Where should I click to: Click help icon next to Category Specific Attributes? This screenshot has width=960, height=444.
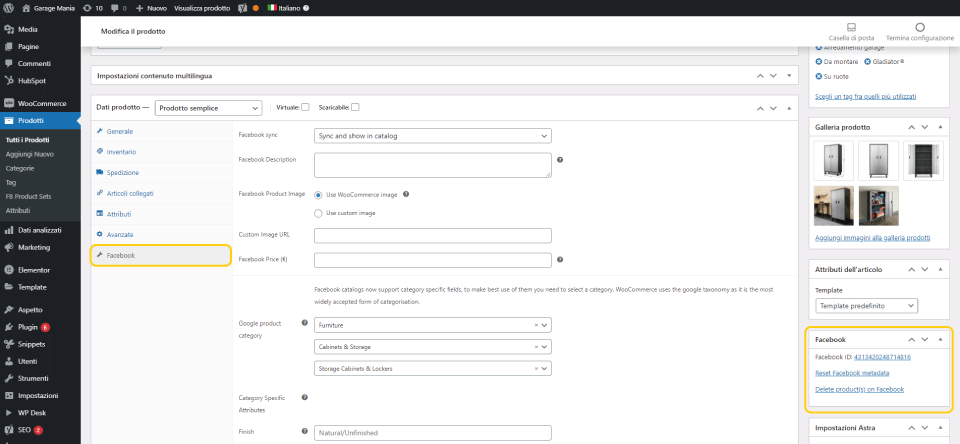[x=304, y=397]
